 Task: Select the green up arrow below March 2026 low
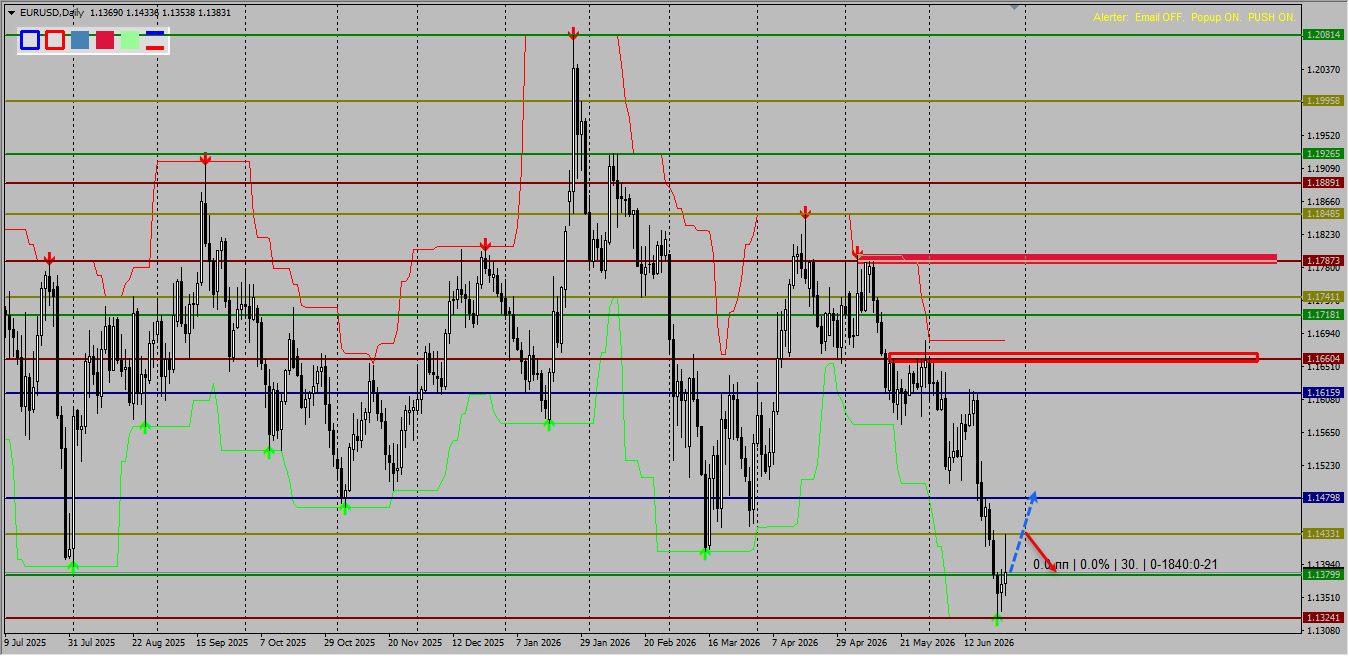705,553
